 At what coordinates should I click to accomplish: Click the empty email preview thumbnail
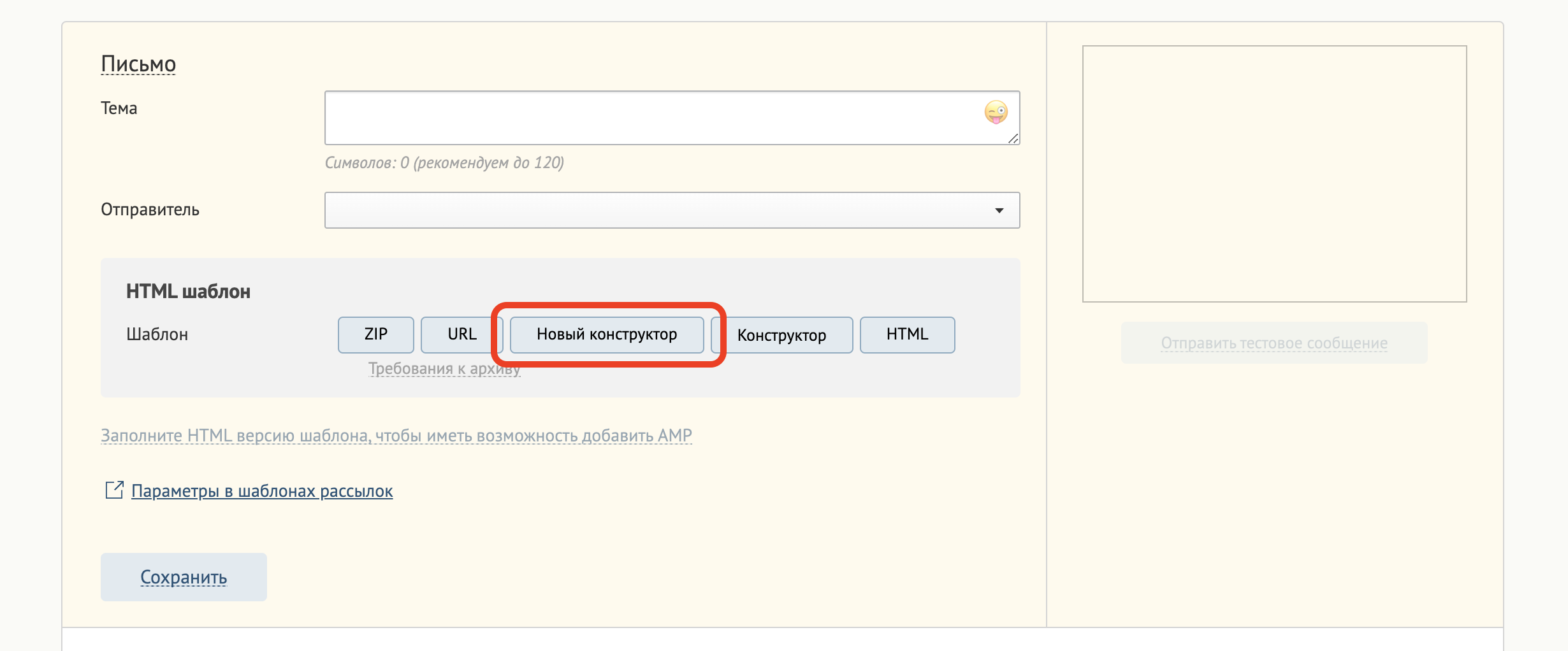tap(1275, 174)
